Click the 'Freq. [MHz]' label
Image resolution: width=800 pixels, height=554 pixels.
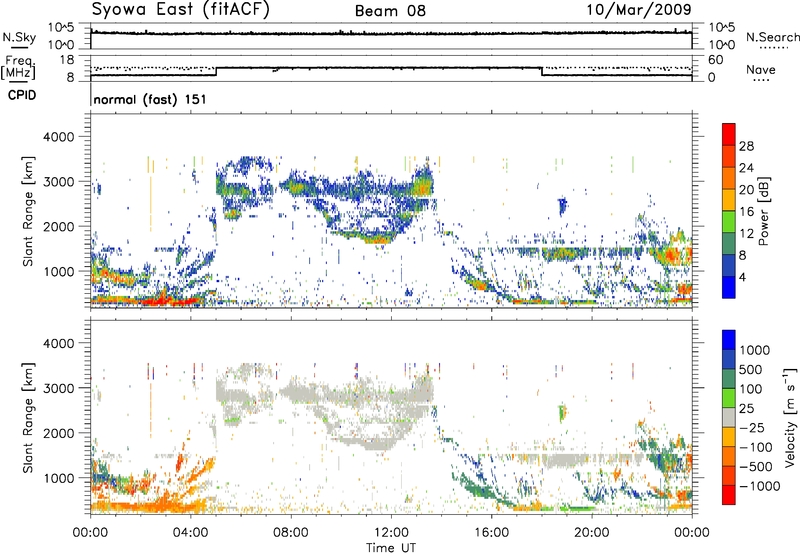pyautogui.click(x=18, y=68)
